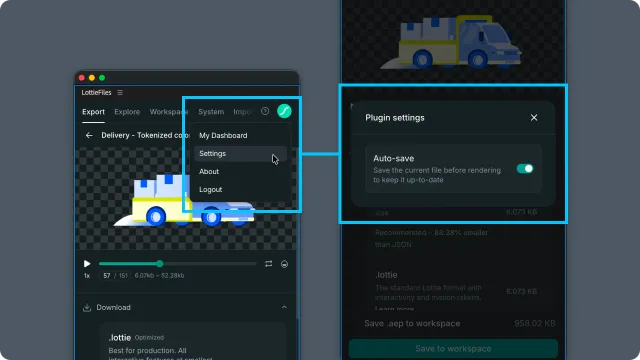This screenshot has height=360, width=640.
Task: Click the "958.02 KB" size value
Action: tap(535, 323)
